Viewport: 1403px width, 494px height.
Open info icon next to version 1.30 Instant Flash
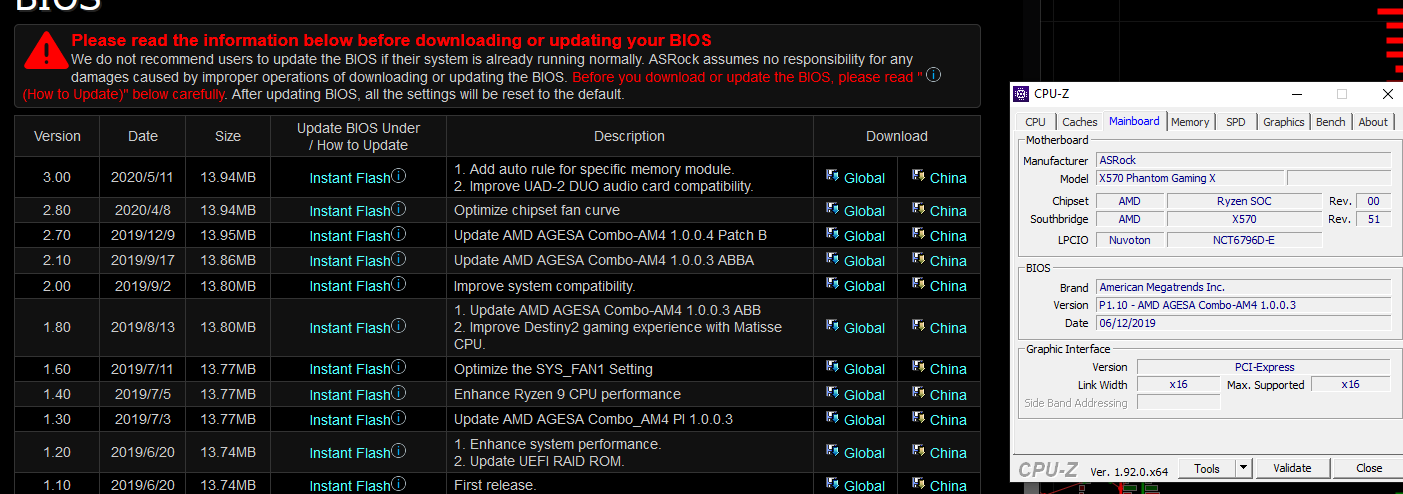tap(398, 418)
